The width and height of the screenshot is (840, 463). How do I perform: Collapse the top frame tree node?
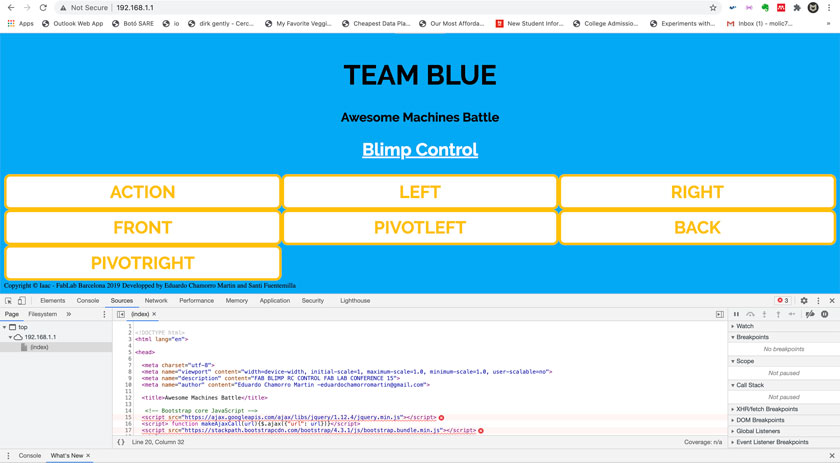(5, 327)
